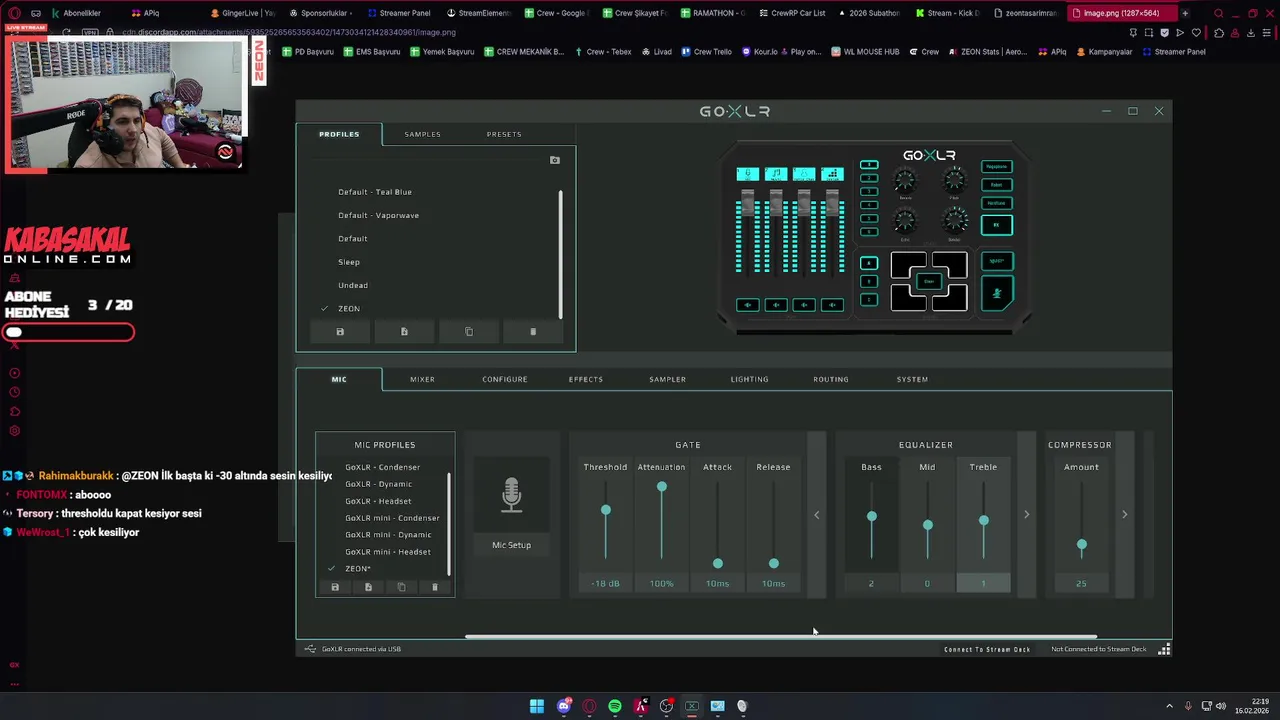Select the ZEON profile in profiles list

point(349,309)
